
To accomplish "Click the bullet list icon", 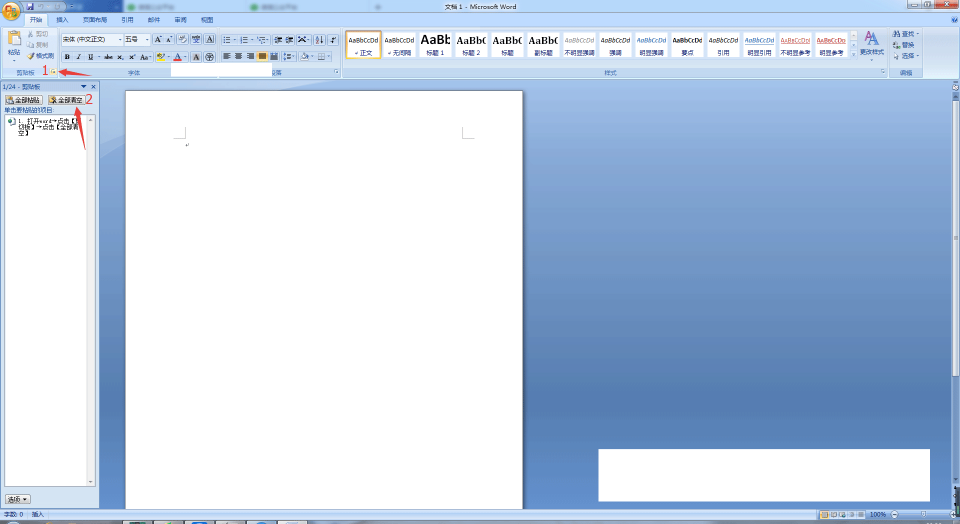I will [x=229, y=40].
